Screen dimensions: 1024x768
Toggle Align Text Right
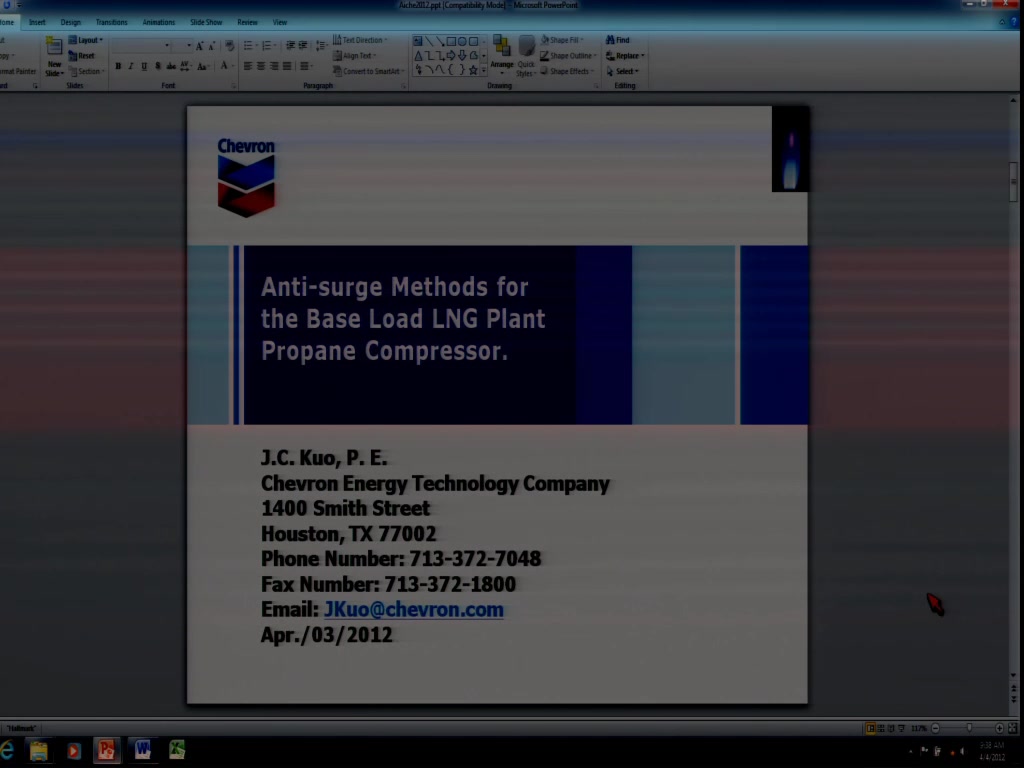[x=274, y=66]
